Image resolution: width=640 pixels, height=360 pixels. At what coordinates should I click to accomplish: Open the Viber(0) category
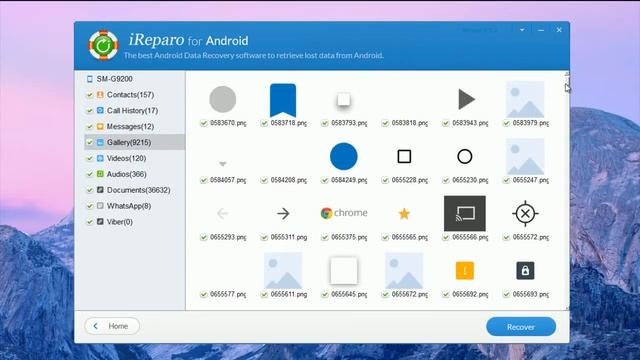point(120,222)
